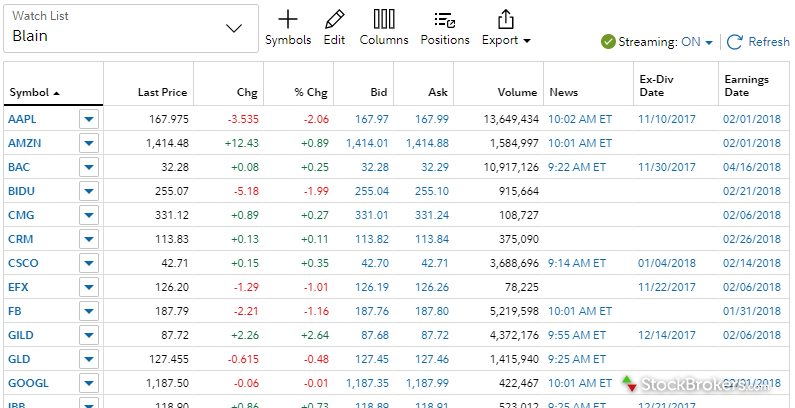
Task: Expand the GILD row action dropdown
Action: (x=89, y=336)
